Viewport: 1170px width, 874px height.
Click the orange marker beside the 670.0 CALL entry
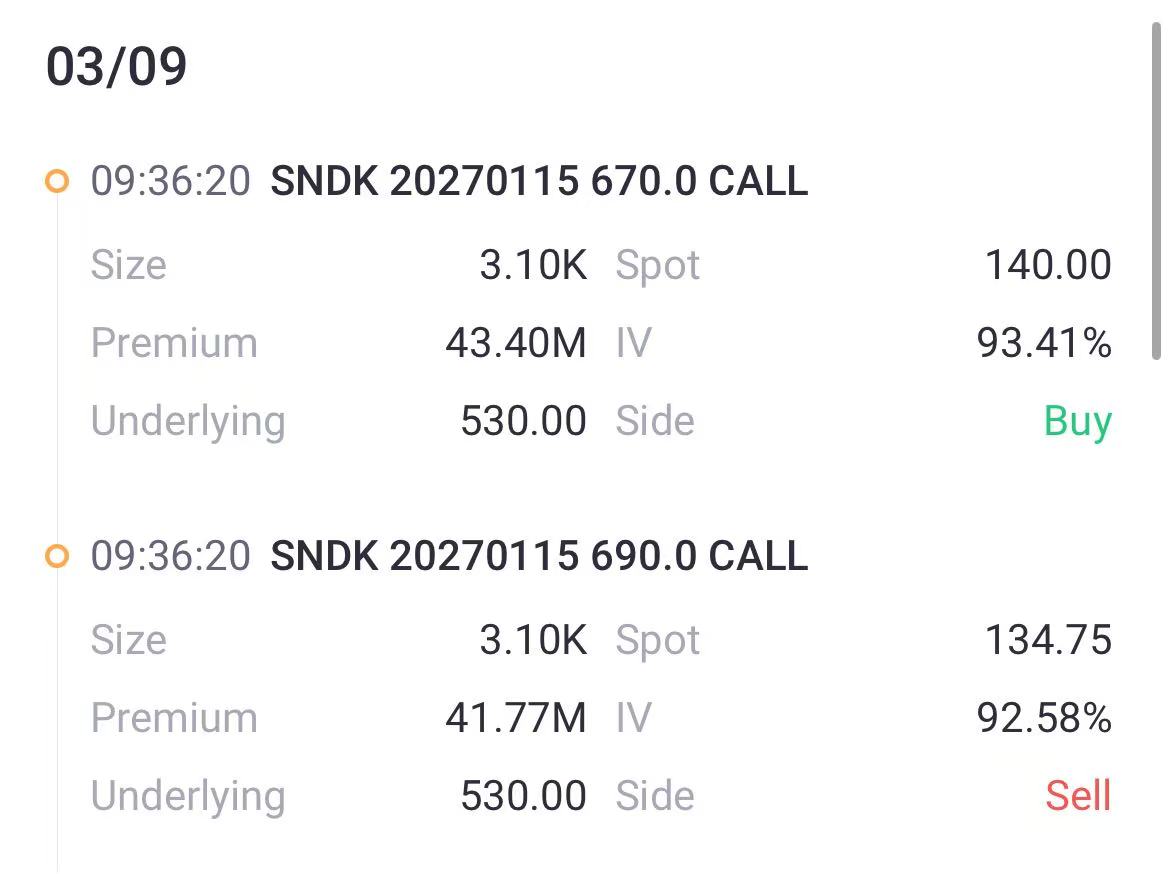click(x=58, y=182)
